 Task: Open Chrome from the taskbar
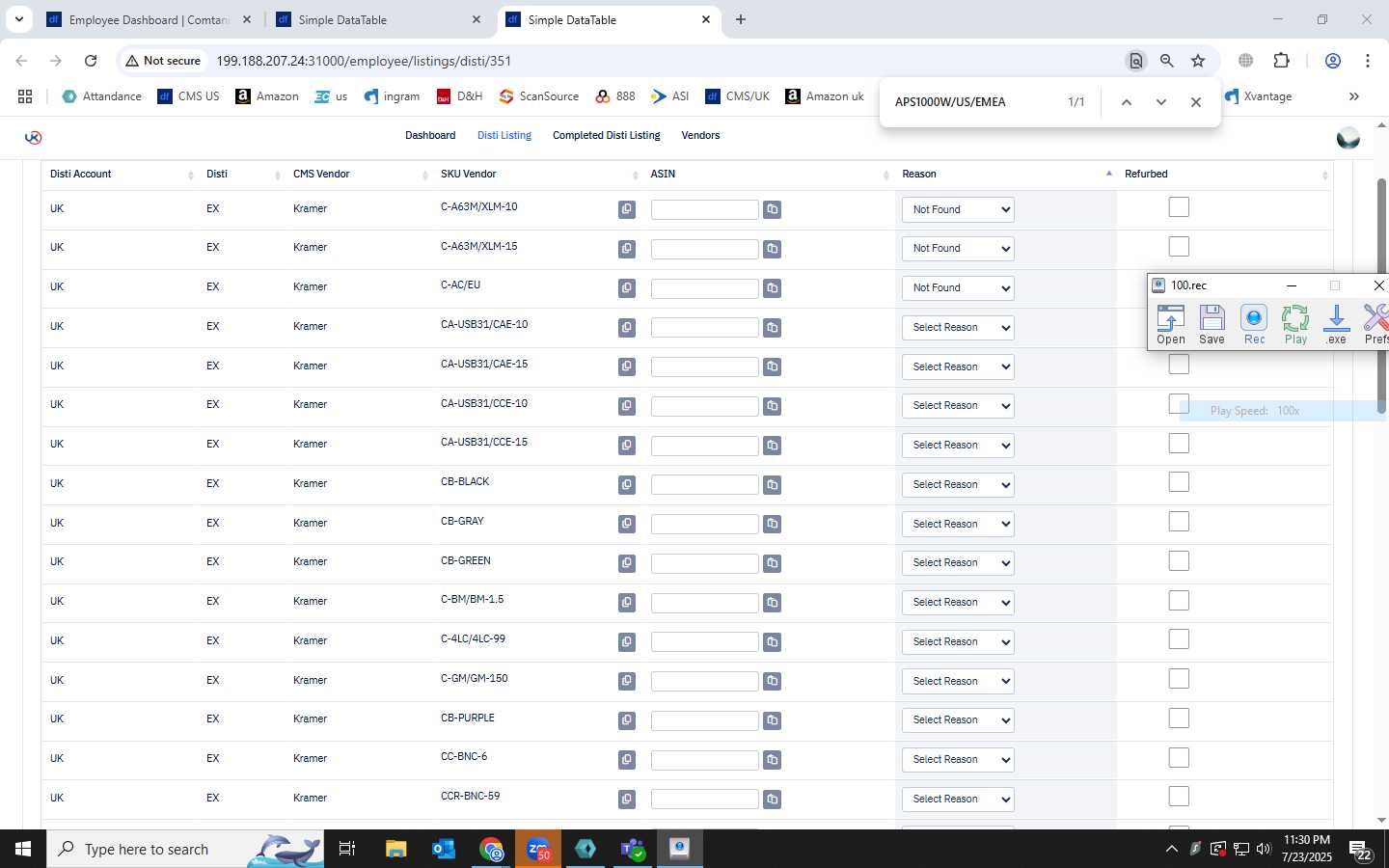492,849
